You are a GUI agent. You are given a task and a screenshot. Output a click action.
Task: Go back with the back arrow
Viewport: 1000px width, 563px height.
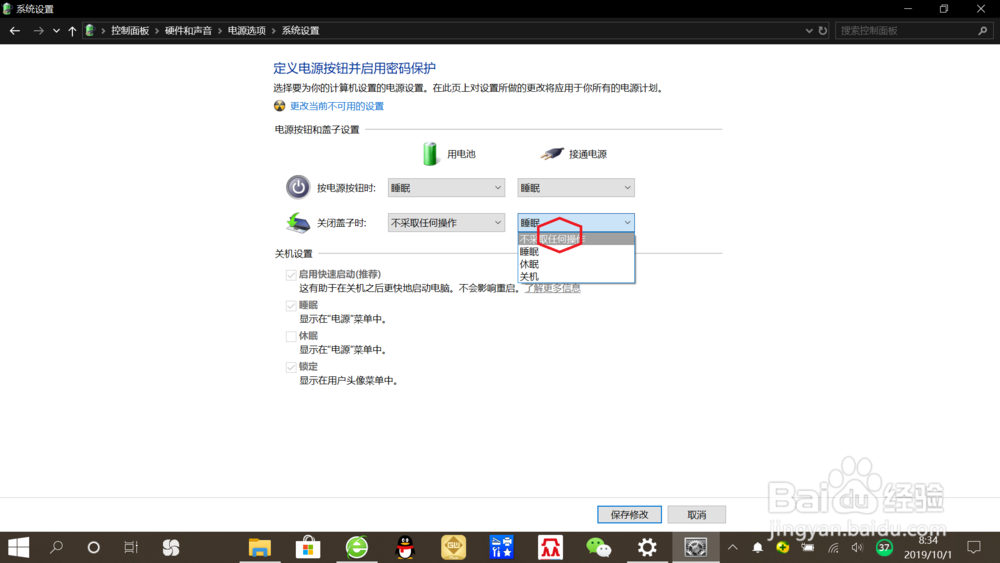(x=15, y=31)
